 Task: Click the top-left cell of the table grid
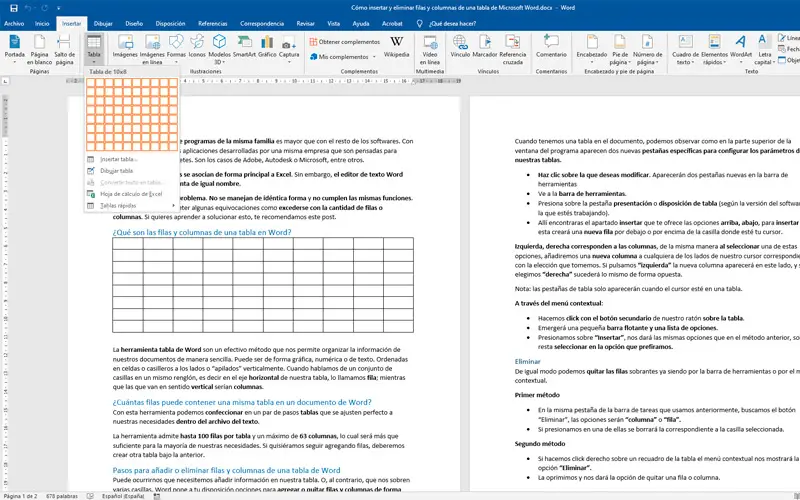(92, 84)
